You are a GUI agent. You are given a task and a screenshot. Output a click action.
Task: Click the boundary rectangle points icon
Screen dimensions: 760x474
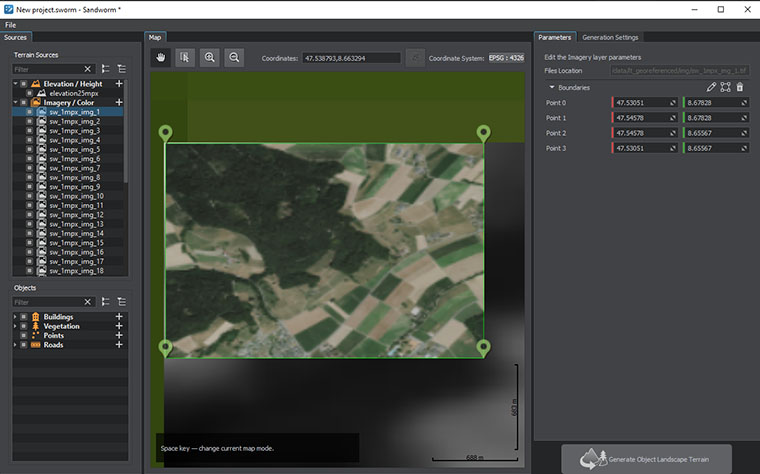coord(725,88)
